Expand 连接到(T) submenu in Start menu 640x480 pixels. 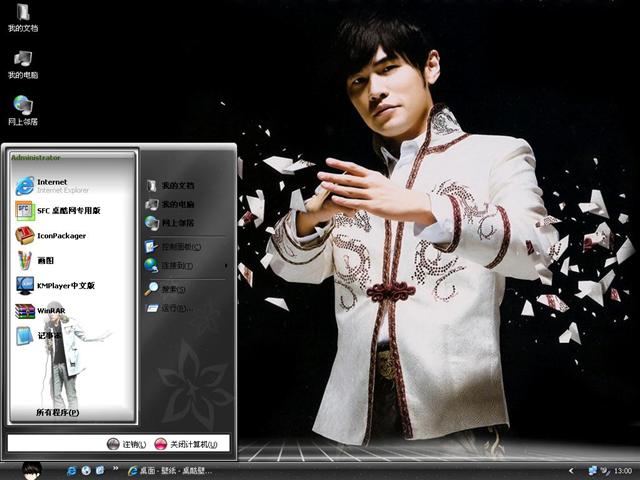tap(177, 266)
